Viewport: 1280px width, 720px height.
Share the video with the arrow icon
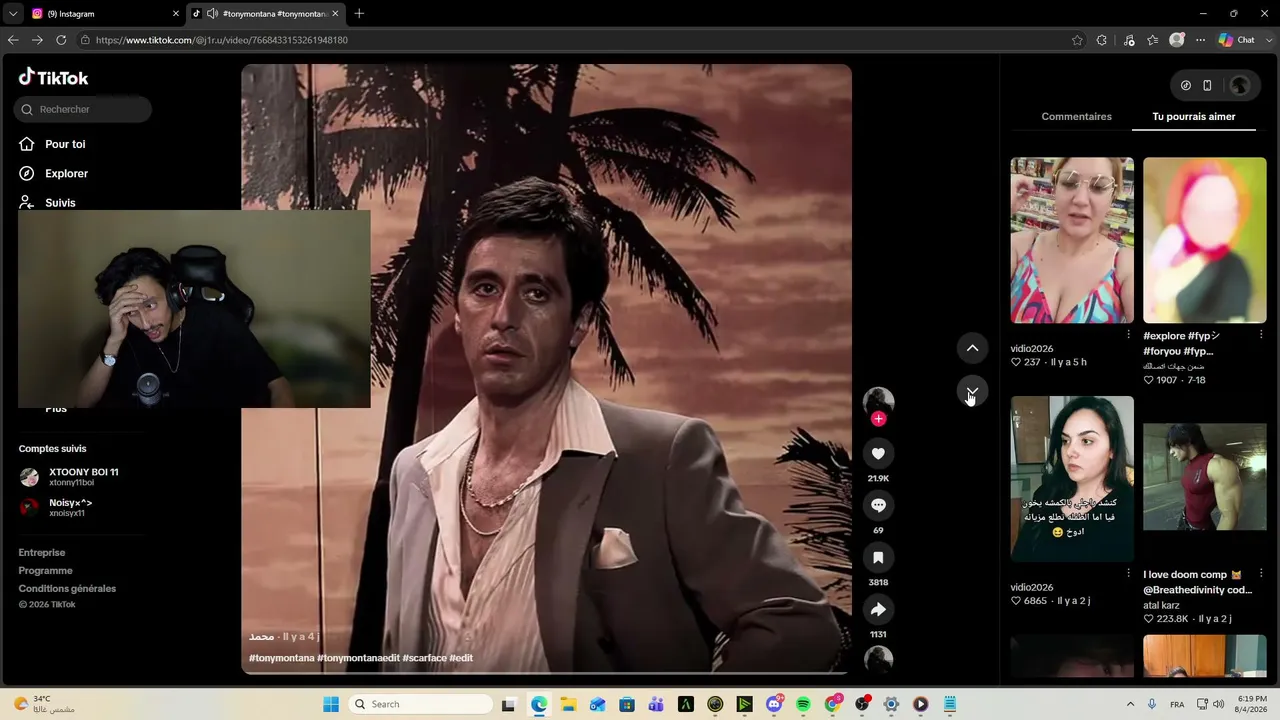[x=878, y=610]
